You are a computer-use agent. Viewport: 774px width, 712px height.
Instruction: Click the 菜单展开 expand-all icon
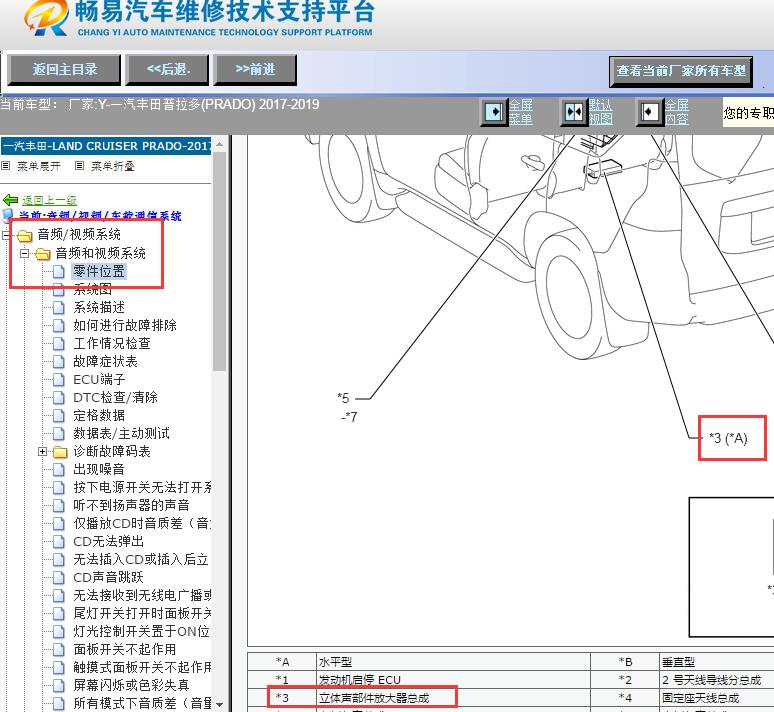pos(5,165)
